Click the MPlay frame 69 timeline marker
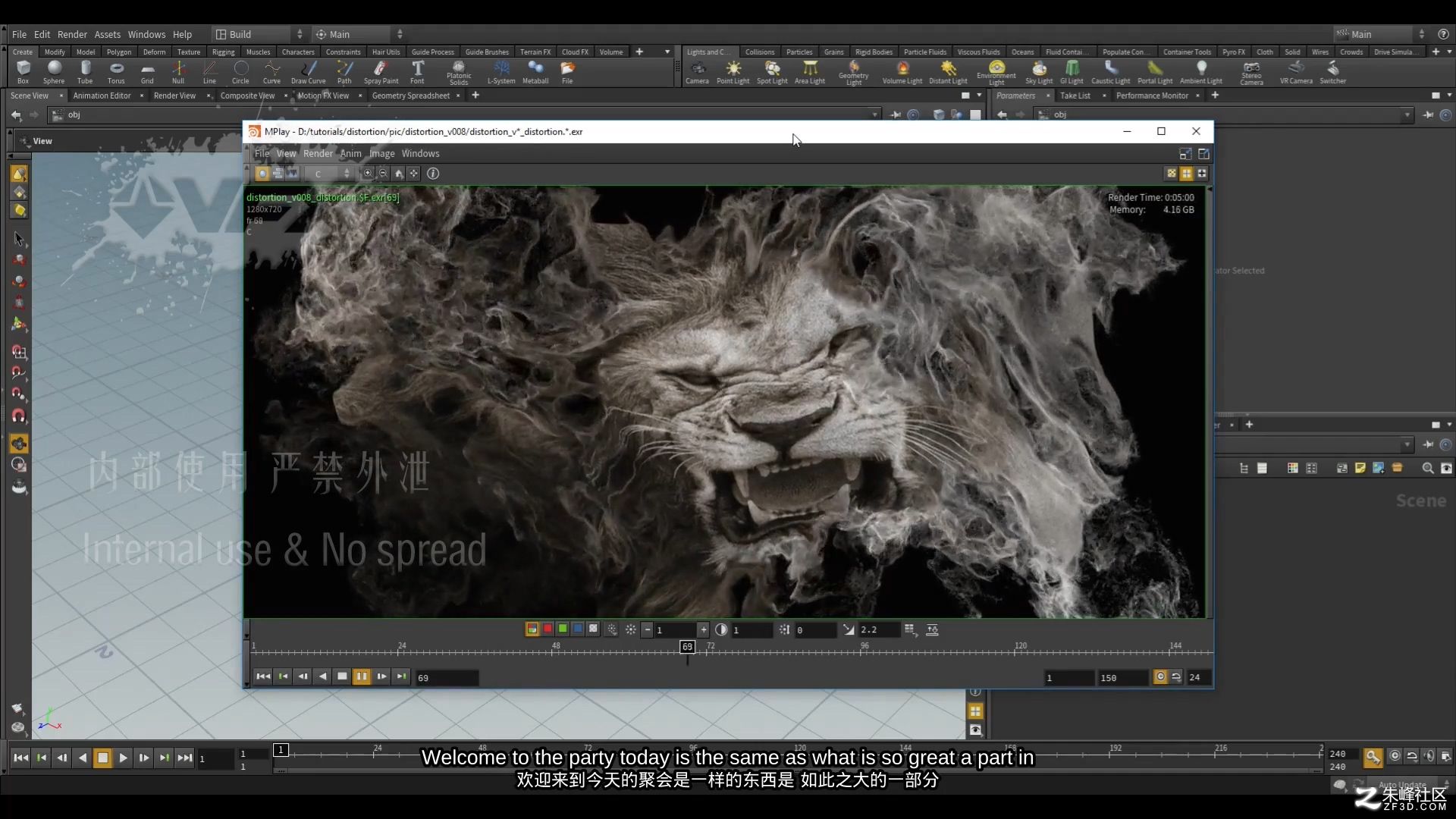The image size is (1456, 819). coord(687,647)
